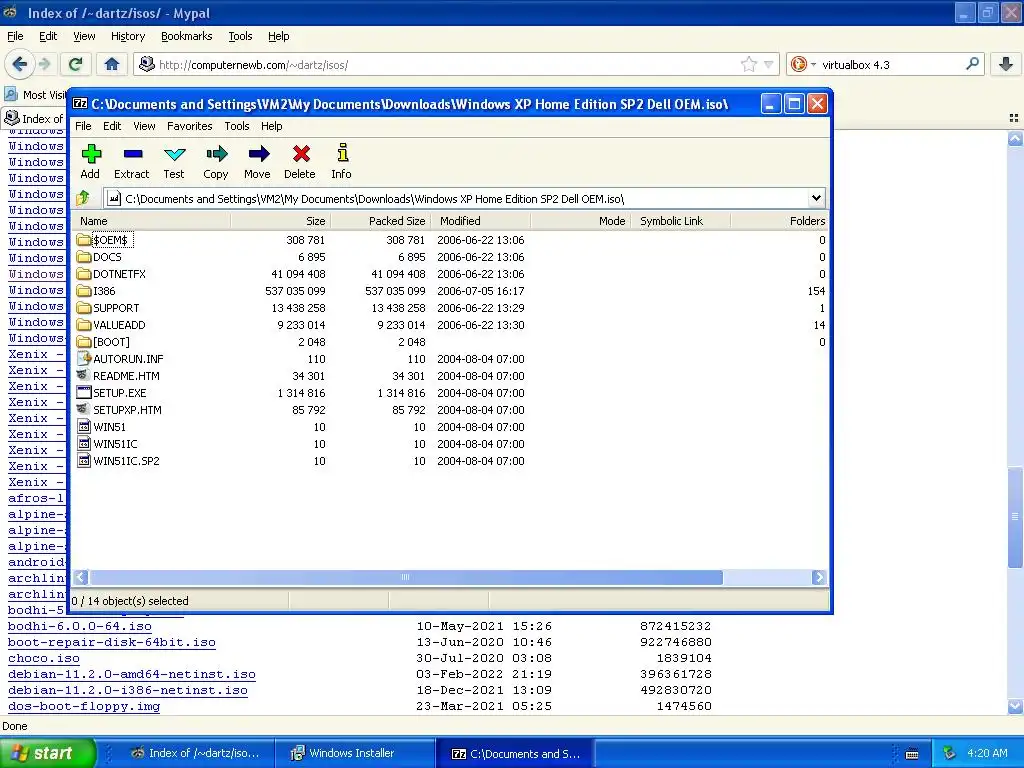Image resolution: width=1024 pixels, height=768 pixels.
Task: Click the search magnifier in browser search box
Action: click(x=972, y=64)
